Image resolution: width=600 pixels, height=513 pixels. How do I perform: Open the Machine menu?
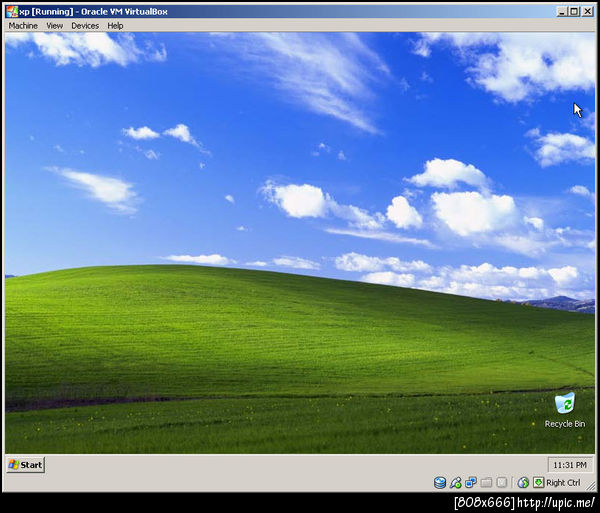click(x=23, y=26)
